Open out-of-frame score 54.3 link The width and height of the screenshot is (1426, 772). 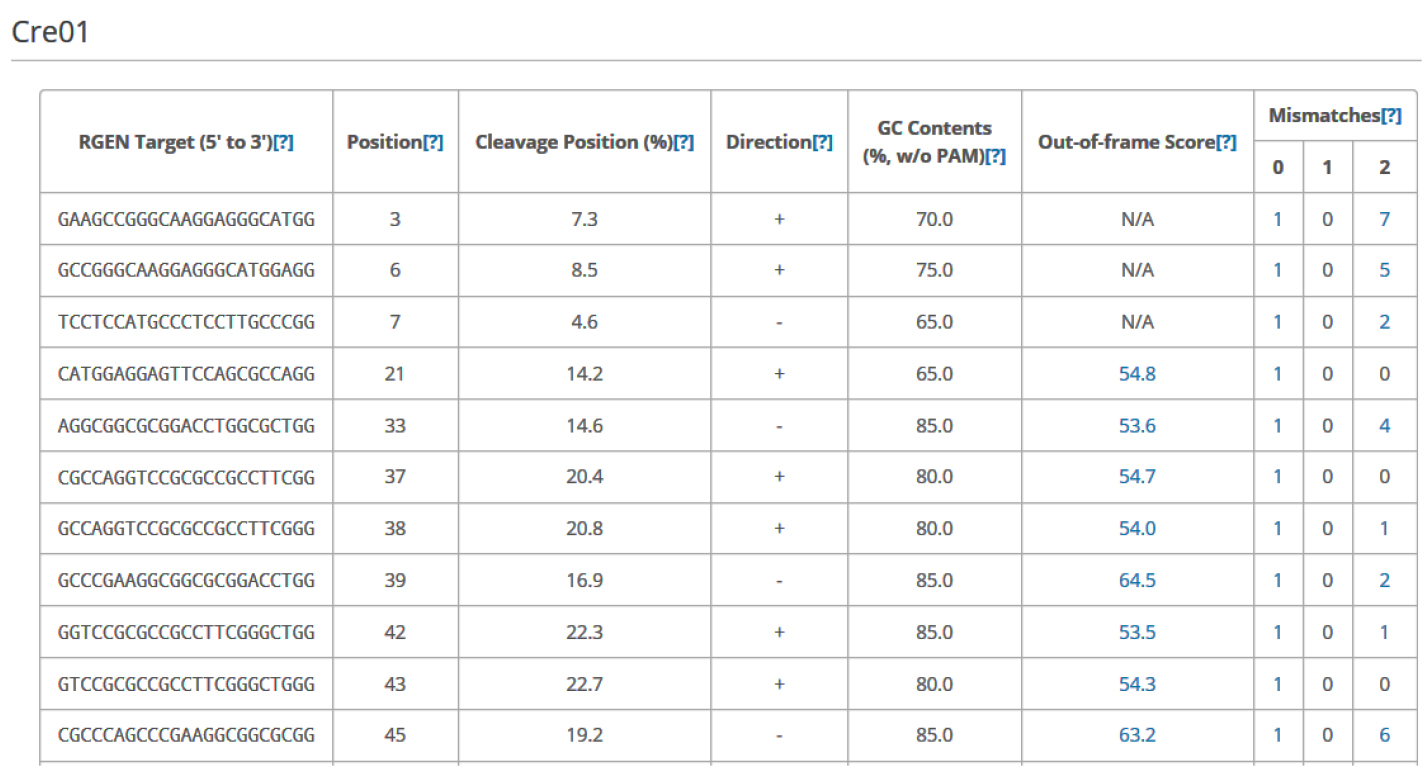(x=1137, y=684)
